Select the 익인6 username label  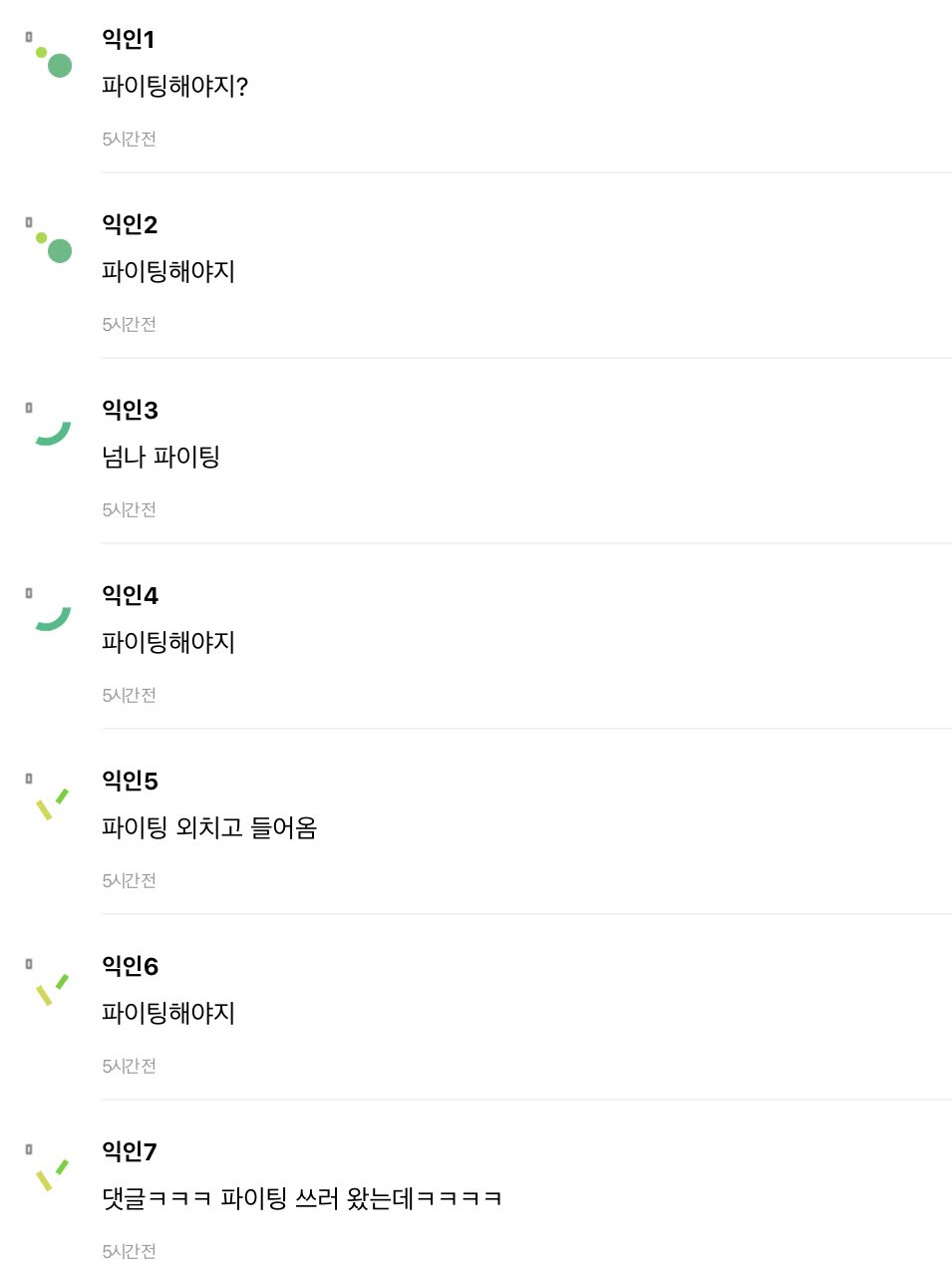point(130,966)
